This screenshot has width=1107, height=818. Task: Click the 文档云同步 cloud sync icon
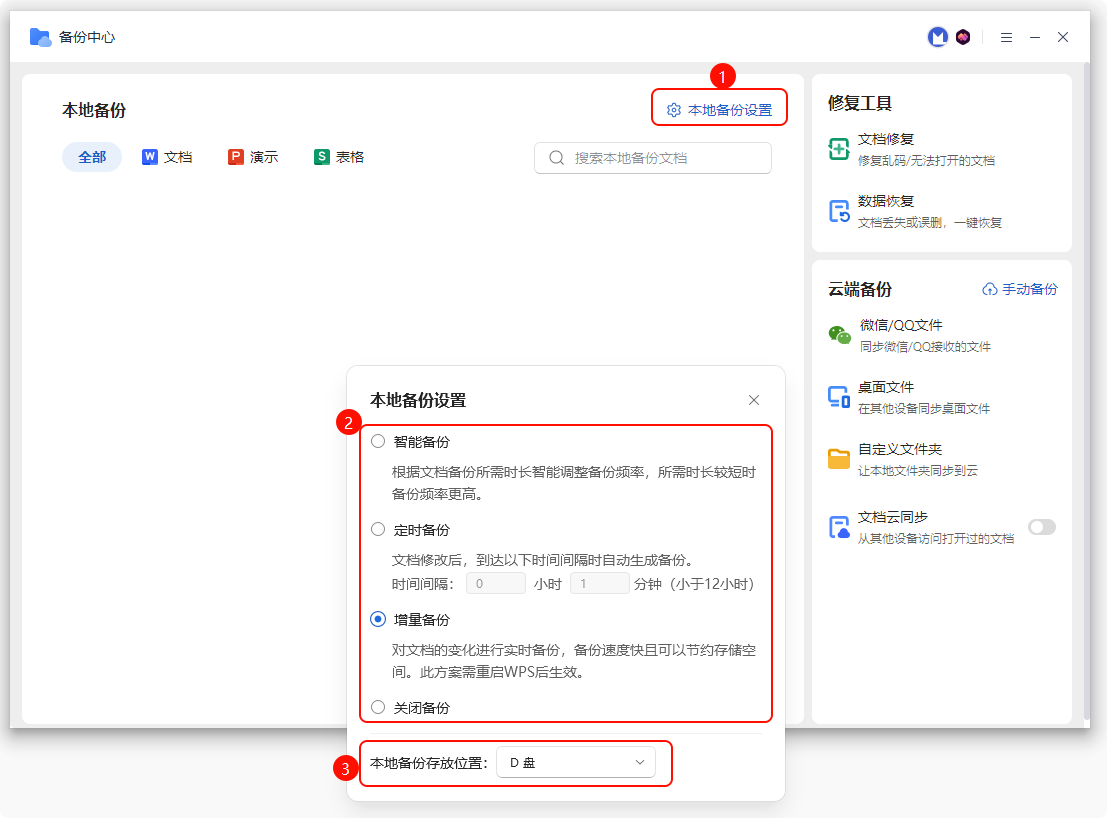839,527
